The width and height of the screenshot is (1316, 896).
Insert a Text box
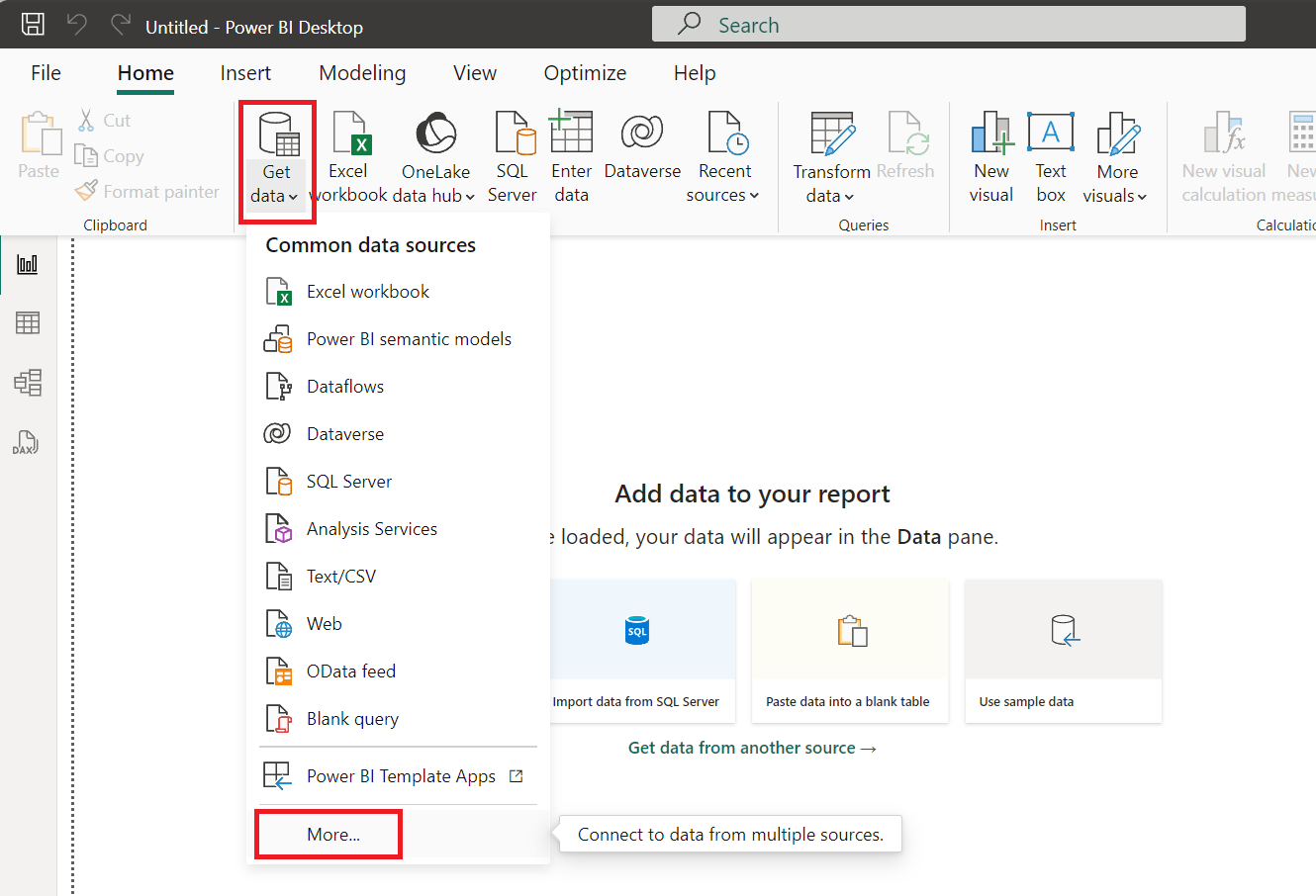click(x=1050, y=153)
